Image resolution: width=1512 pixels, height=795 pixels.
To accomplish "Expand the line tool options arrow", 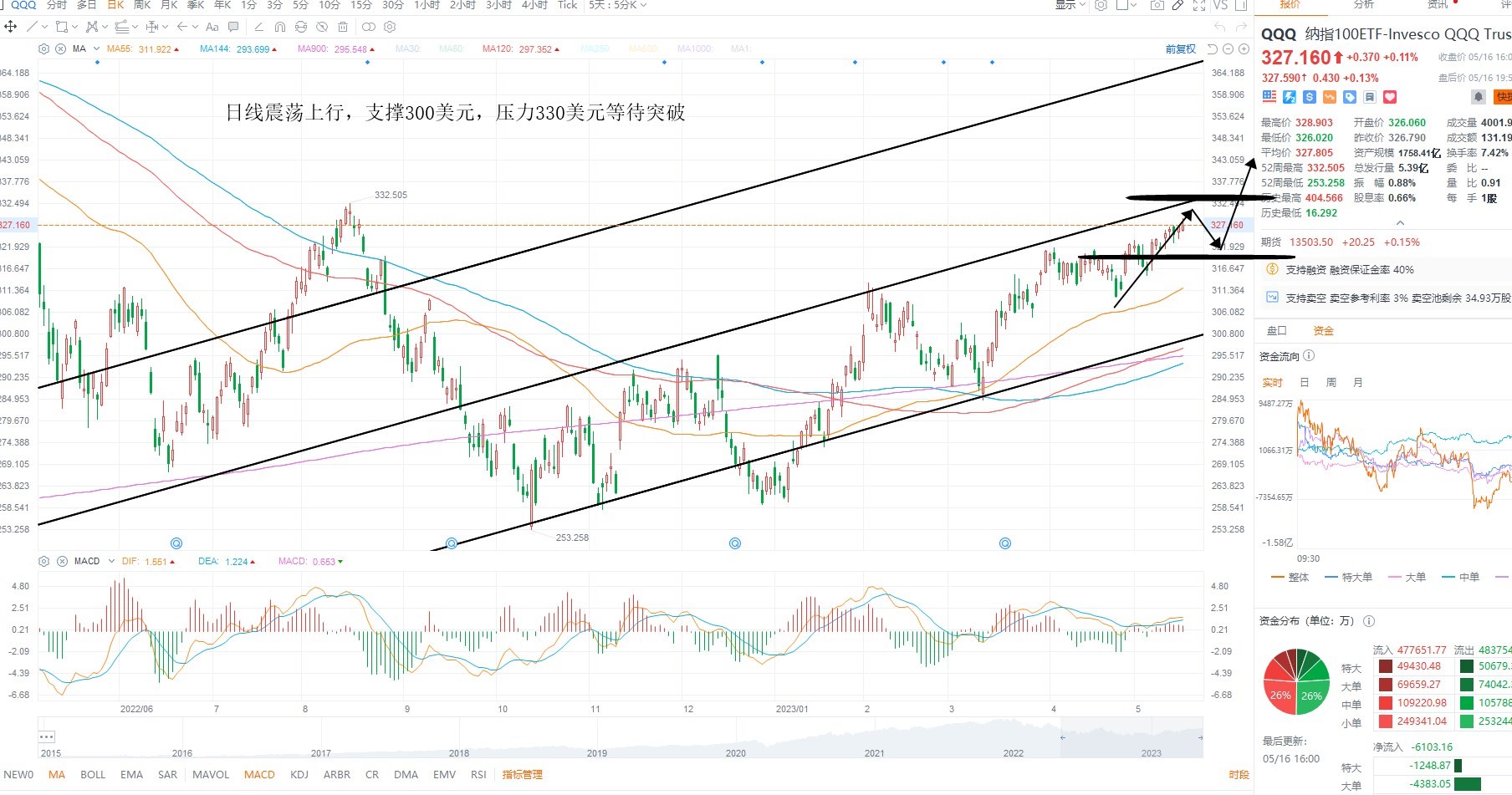I will click(x=43, y=27).
